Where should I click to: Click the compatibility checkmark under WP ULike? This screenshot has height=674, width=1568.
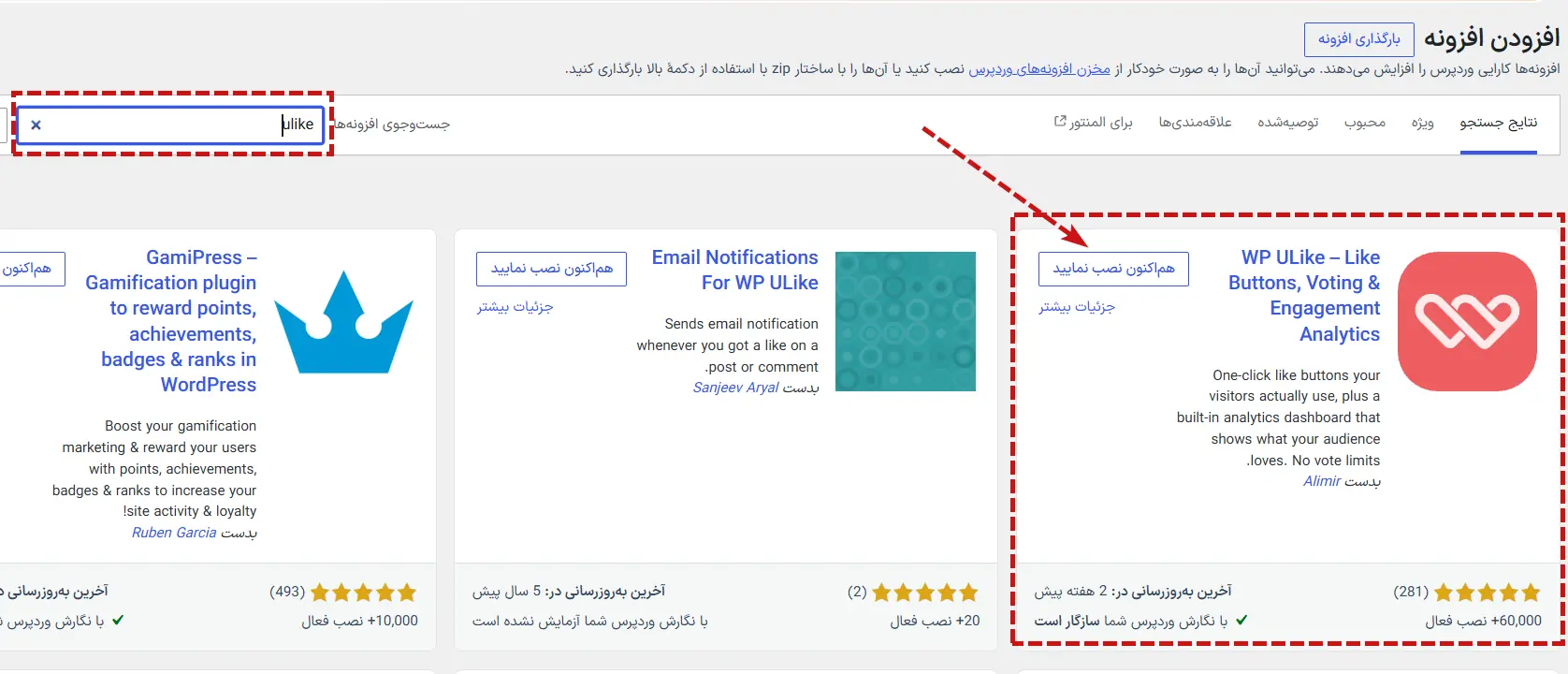1241,620
